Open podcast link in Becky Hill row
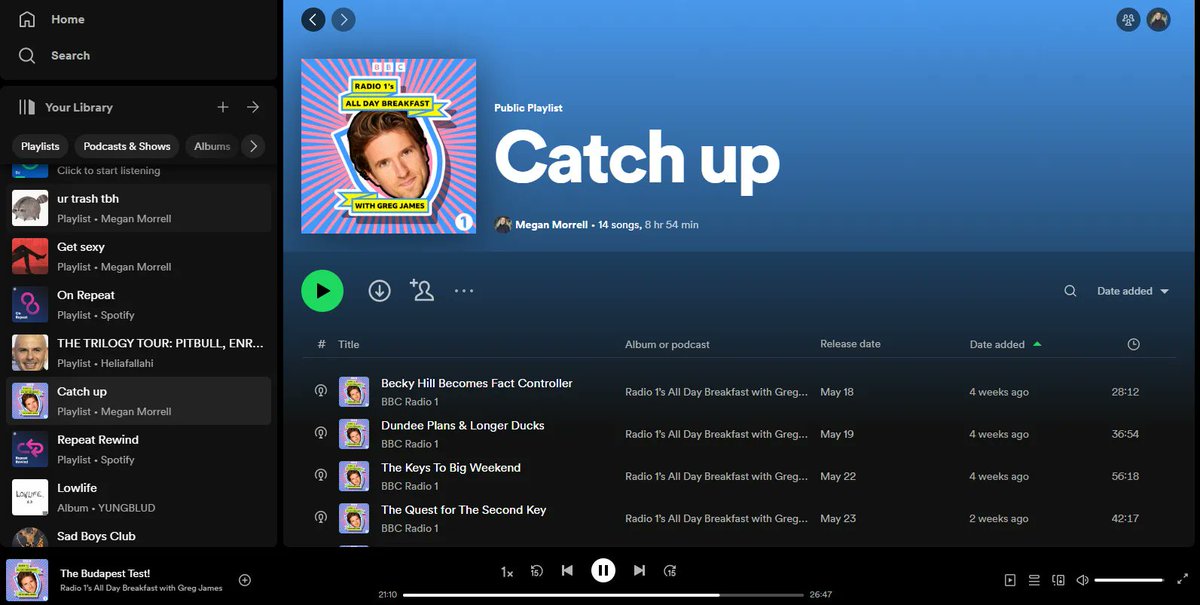 pos(716,392)
